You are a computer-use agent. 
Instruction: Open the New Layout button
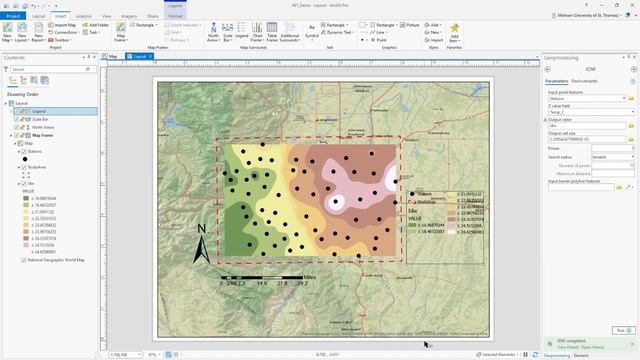pyautogui.click(x=21, y=32)
